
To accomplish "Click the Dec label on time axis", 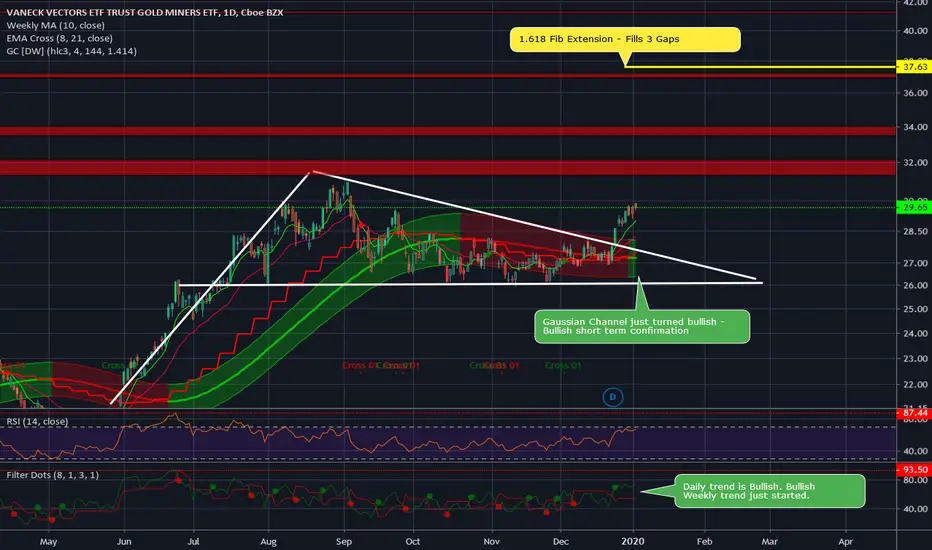I will coord(561,542).
